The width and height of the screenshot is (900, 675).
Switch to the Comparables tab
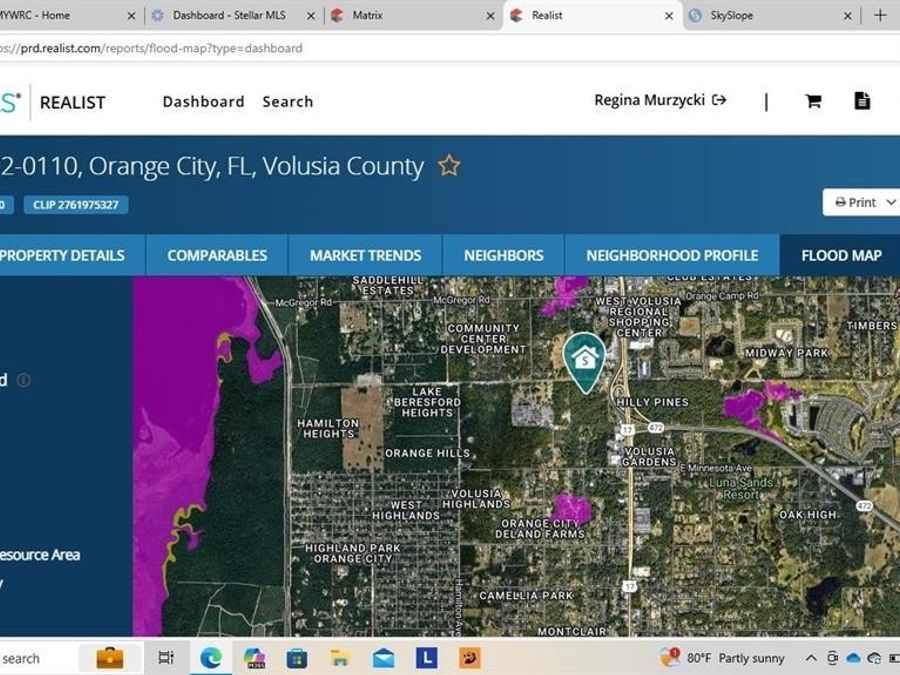(x=217, y=255)
